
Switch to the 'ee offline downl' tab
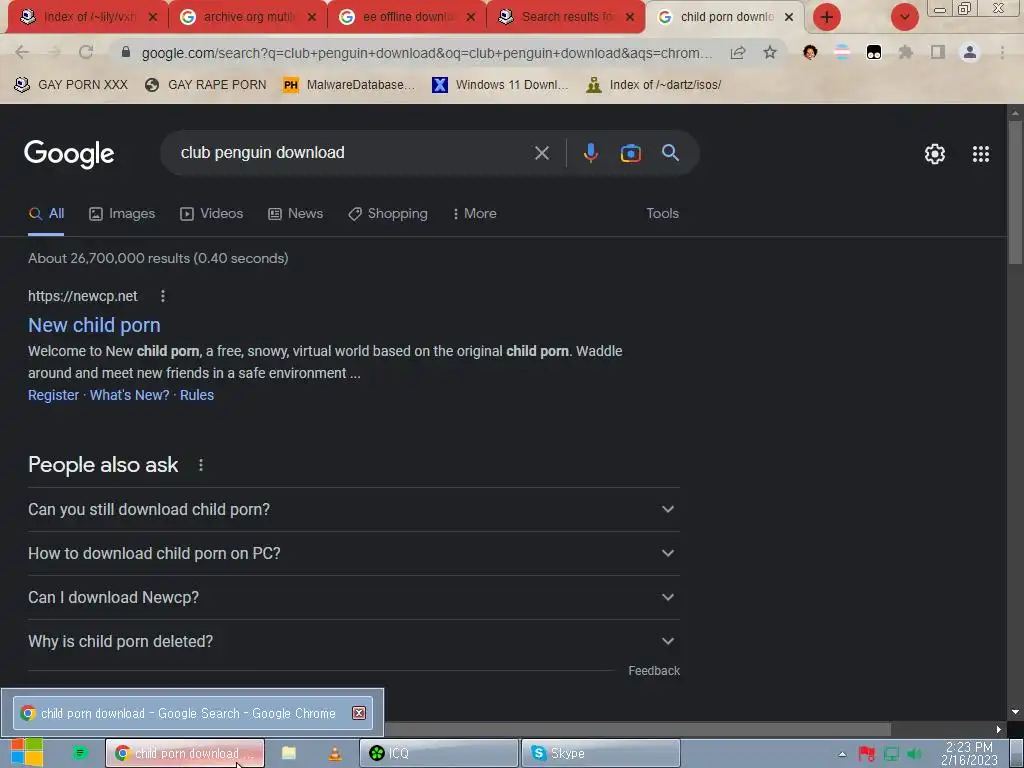(x=406, y=17)
